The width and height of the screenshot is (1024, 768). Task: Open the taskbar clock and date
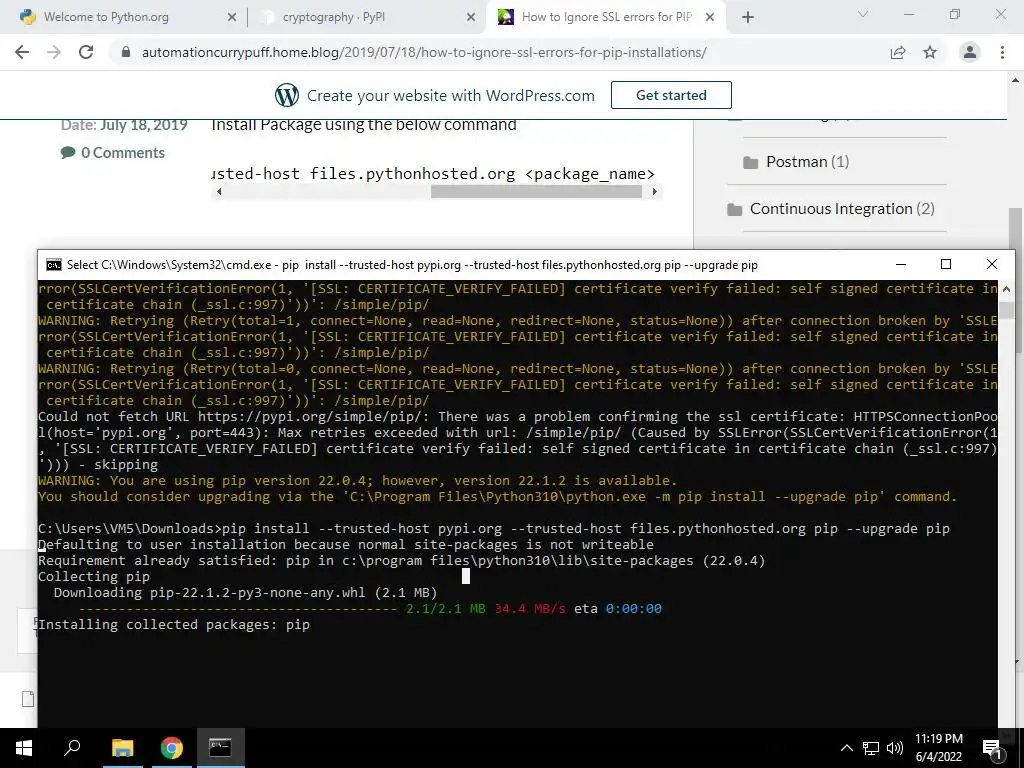tap(938, 748)
